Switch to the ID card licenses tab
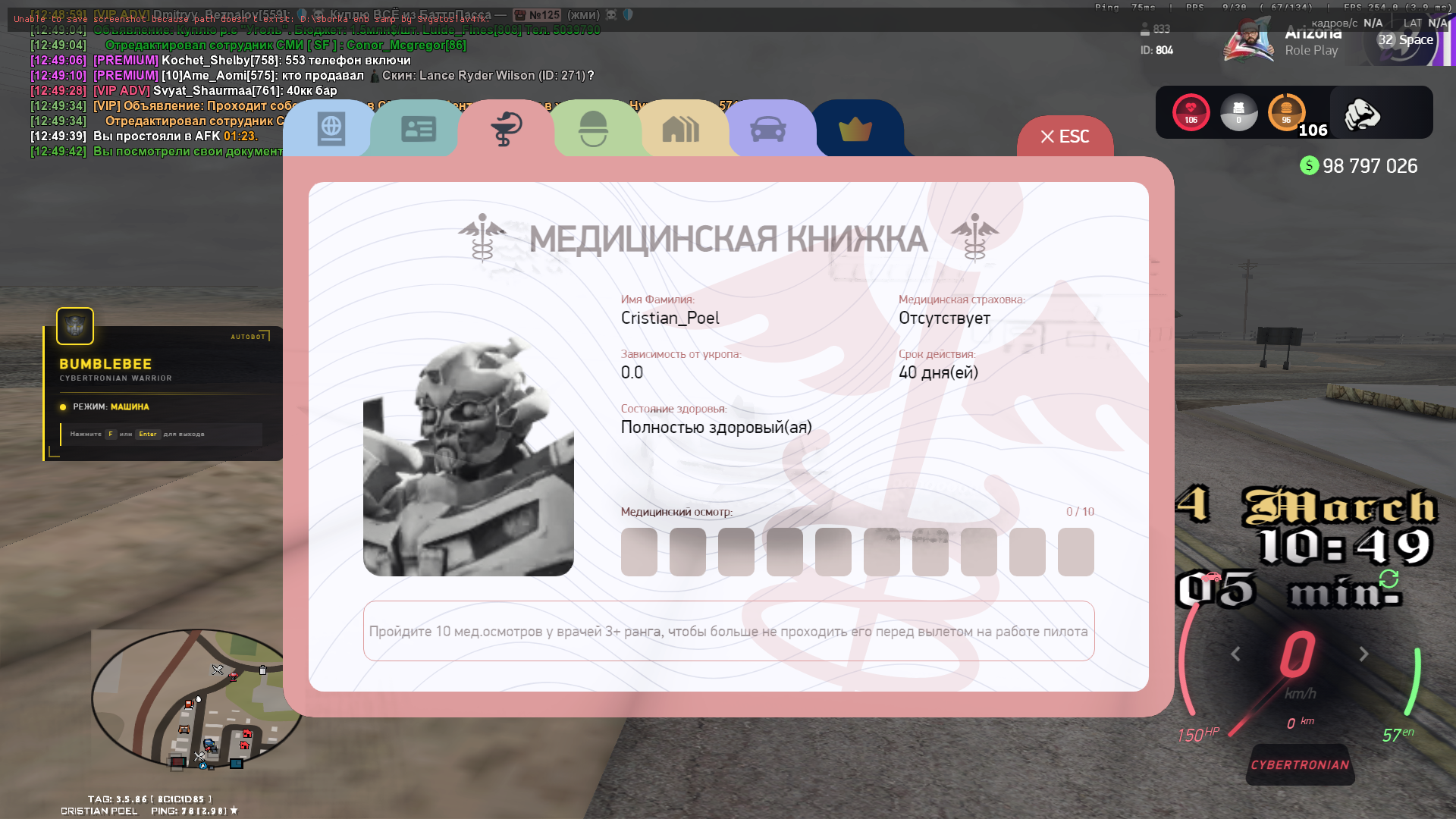Viewport: 1456px width, 819px height. pyautogui.click(x=418, y=129)
